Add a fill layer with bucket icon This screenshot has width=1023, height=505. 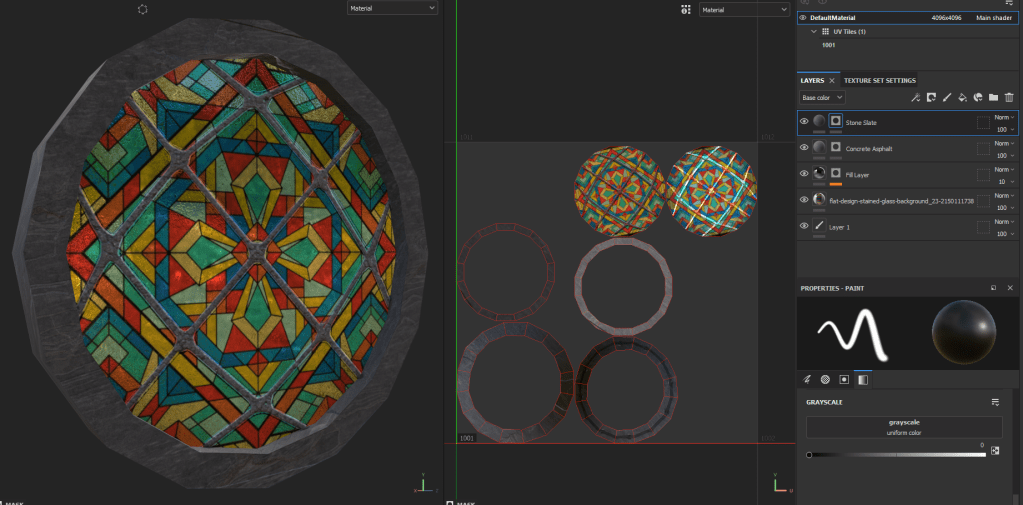tap(962, 98)
